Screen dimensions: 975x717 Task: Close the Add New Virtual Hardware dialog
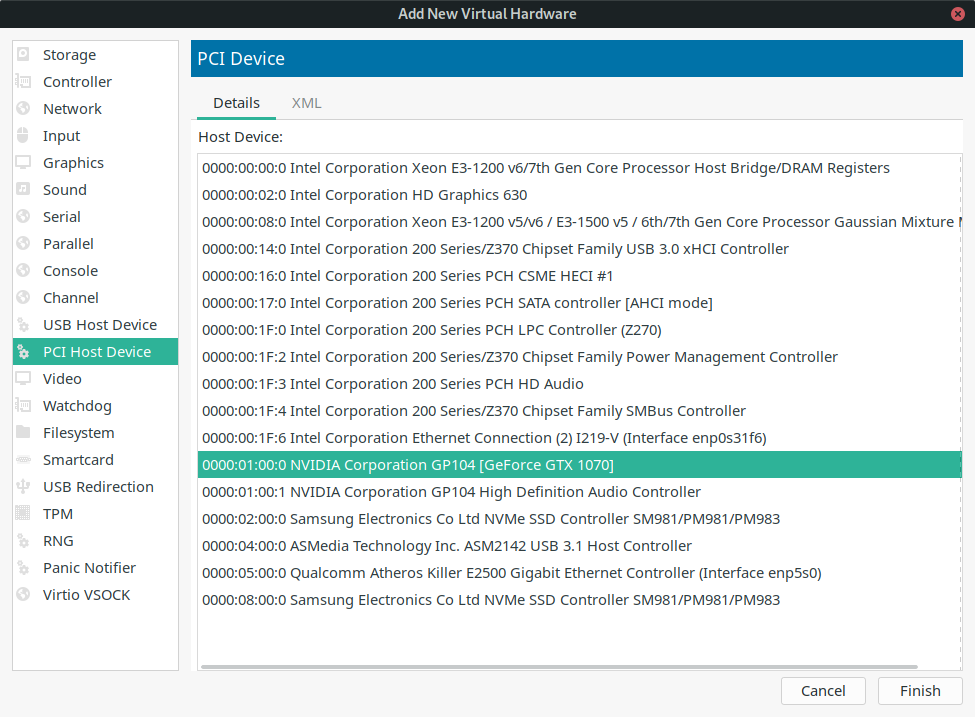(x=958, y=14)
